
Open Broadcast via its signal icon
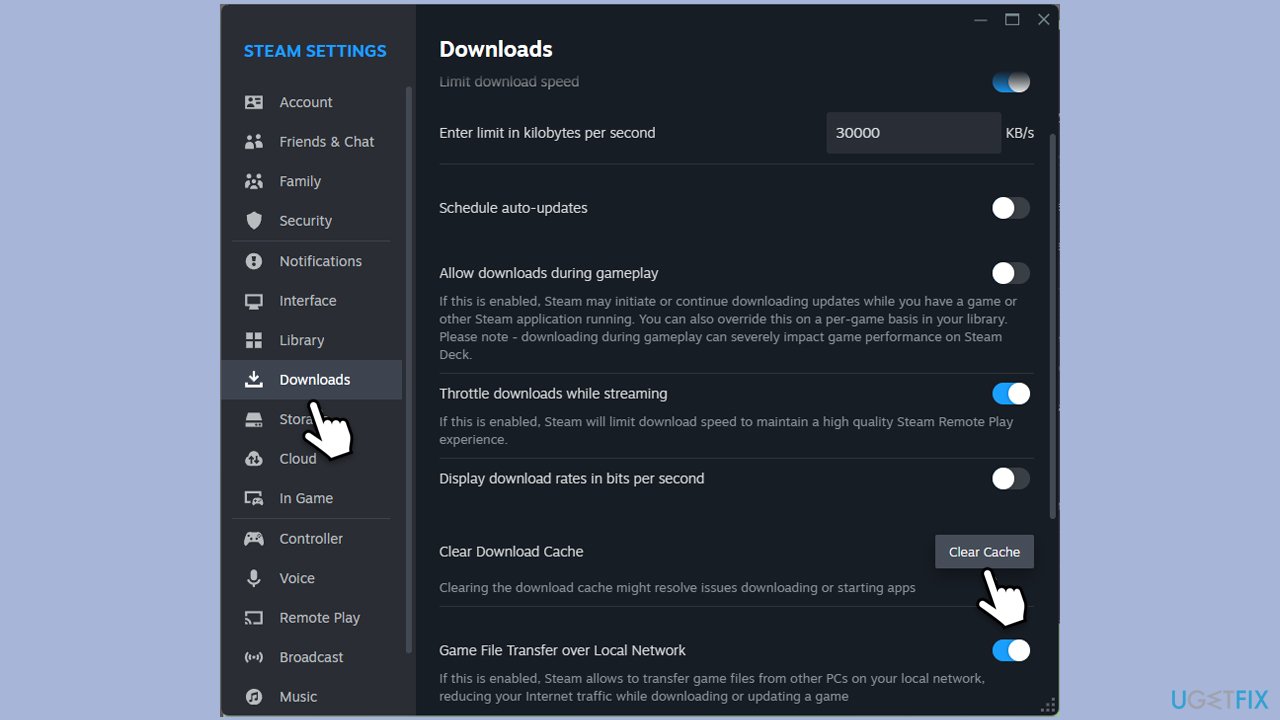pyautogui.click(x=254, y=657)
